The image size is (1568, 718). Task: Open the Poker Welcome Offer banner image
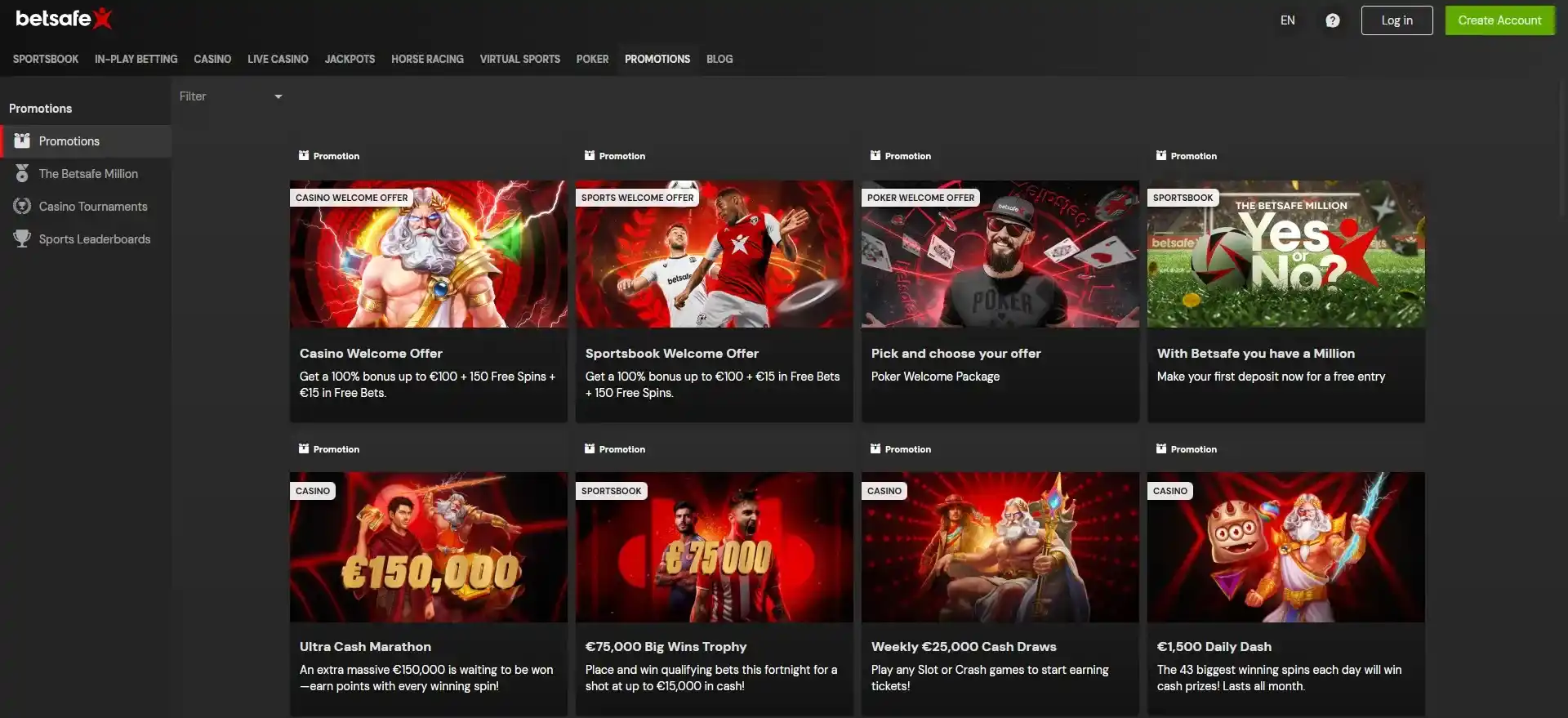point(1000,254)
